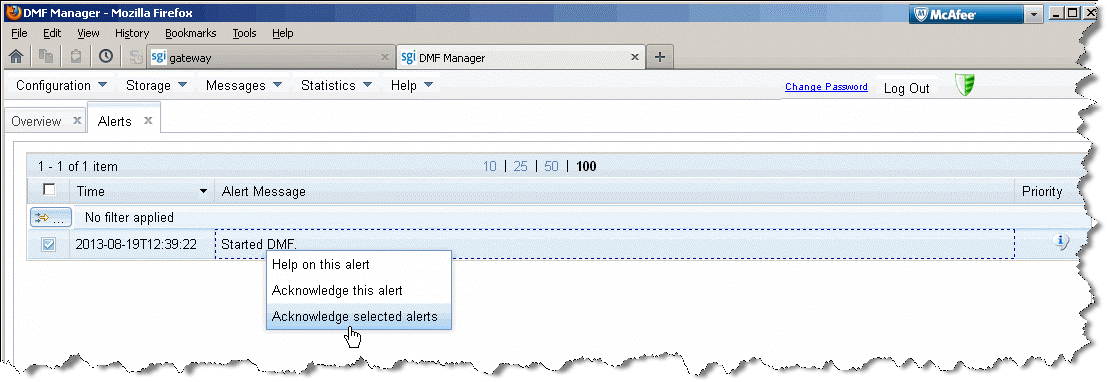Expand the Messages dropdown menu
This screenshot has width=1107, height=382.
point(244,85)
